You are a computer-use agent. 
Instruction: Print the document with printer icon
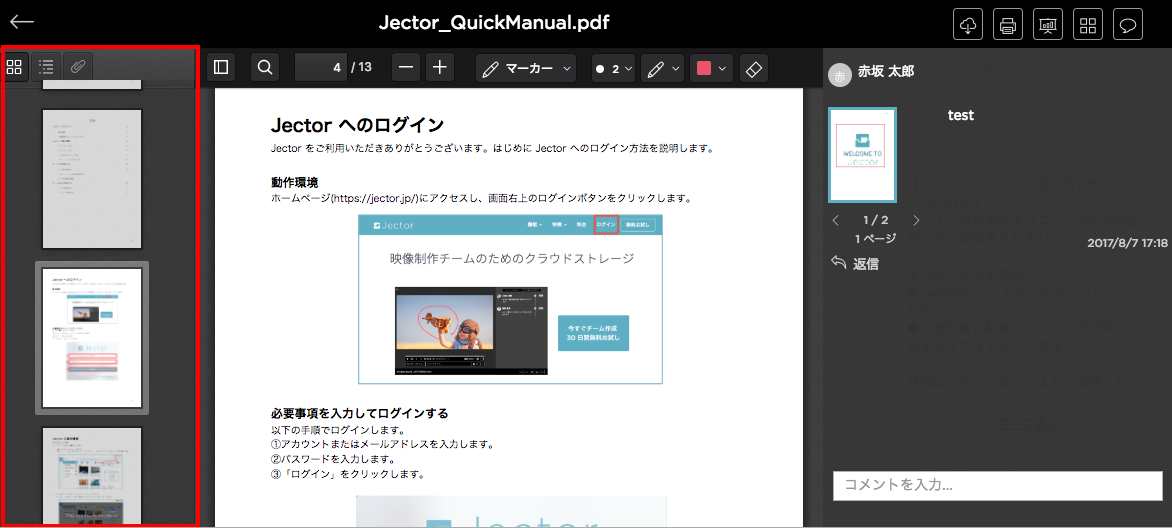(1008, 25)
